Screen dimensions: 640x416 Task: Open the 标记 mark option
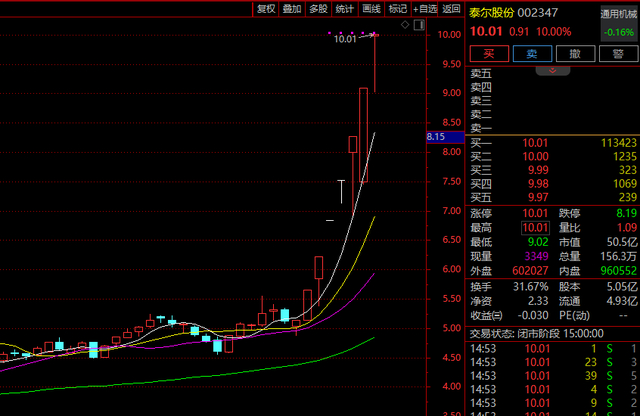(x=398, y=9)
